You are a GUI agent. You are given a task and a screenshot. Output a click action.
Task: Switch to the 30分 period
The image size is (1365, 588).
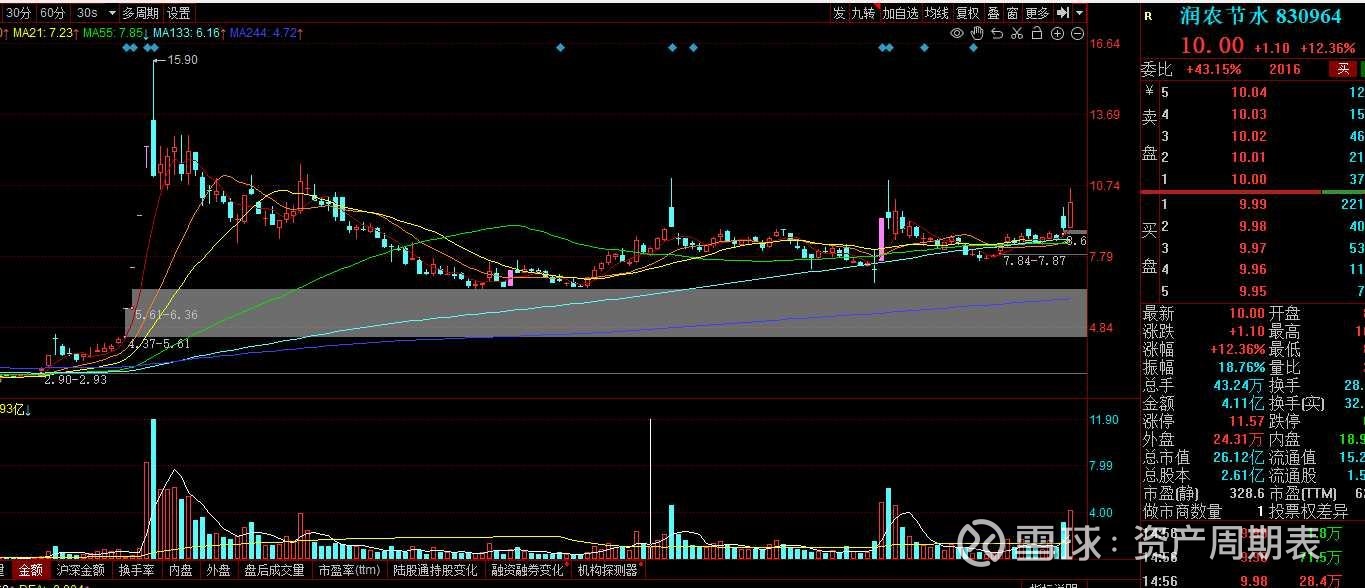18,13
